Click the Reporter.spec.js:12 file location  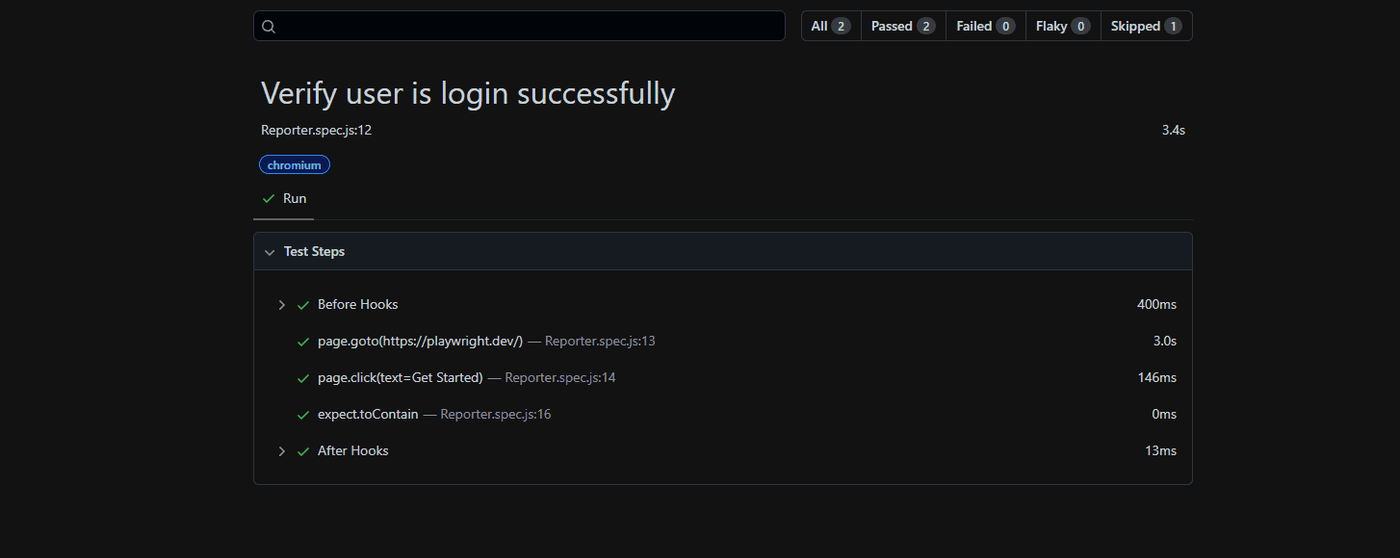316,130
